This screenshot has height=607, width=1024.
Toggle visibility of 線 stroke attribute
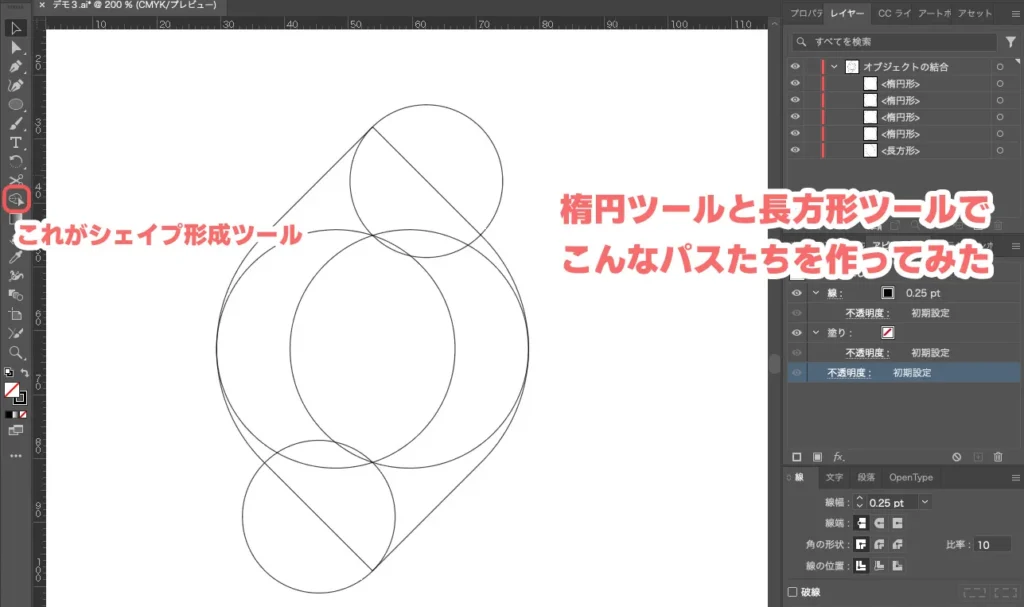pyautogui.click(x=796, y=293)
